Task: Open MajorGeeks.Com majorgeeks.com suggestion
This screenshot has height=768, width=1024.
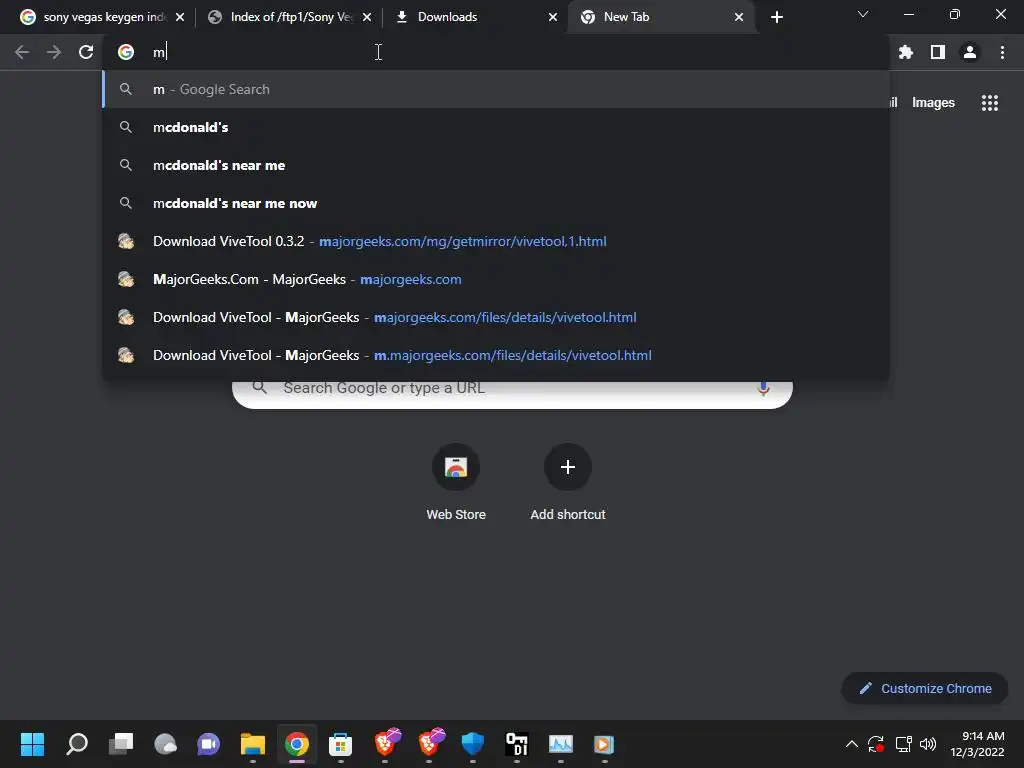Action: coord(496,279)
